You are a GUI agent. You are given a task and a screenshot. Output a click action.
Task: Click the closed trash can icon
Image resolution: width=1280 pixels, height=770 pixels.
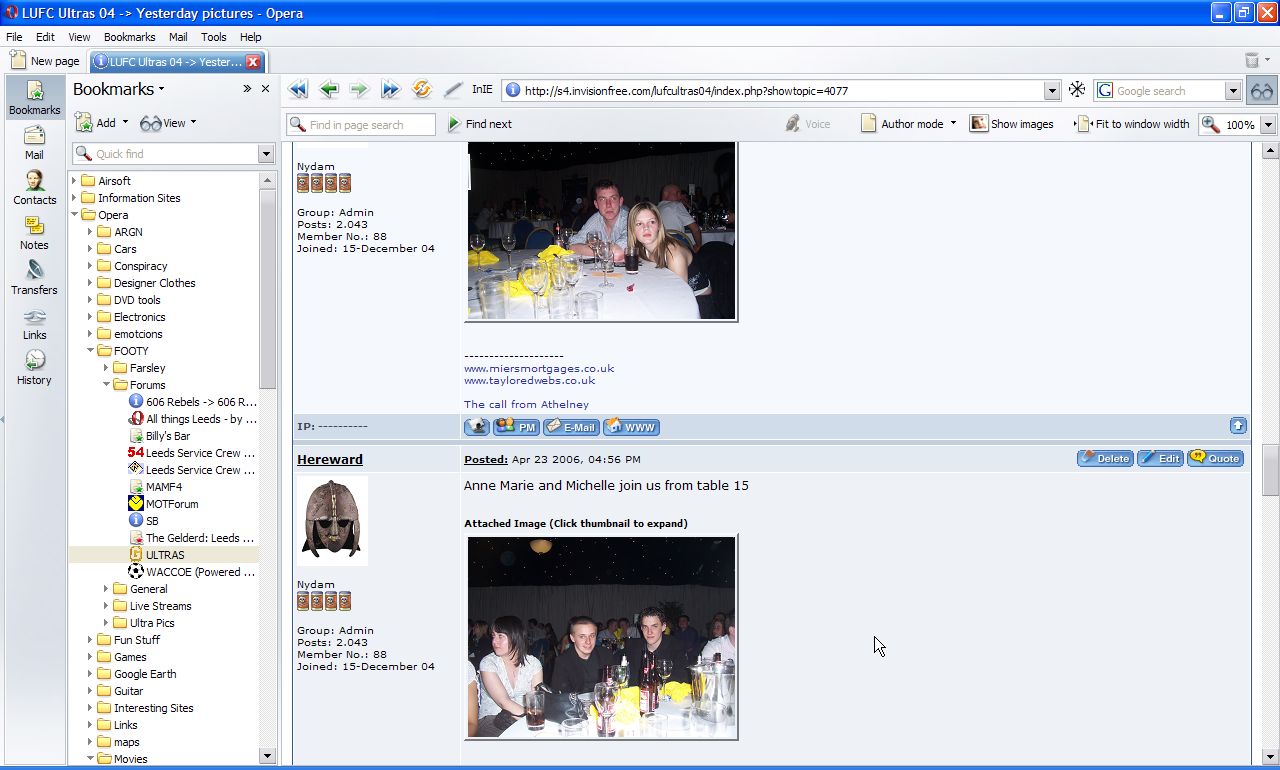[1252, 61]
